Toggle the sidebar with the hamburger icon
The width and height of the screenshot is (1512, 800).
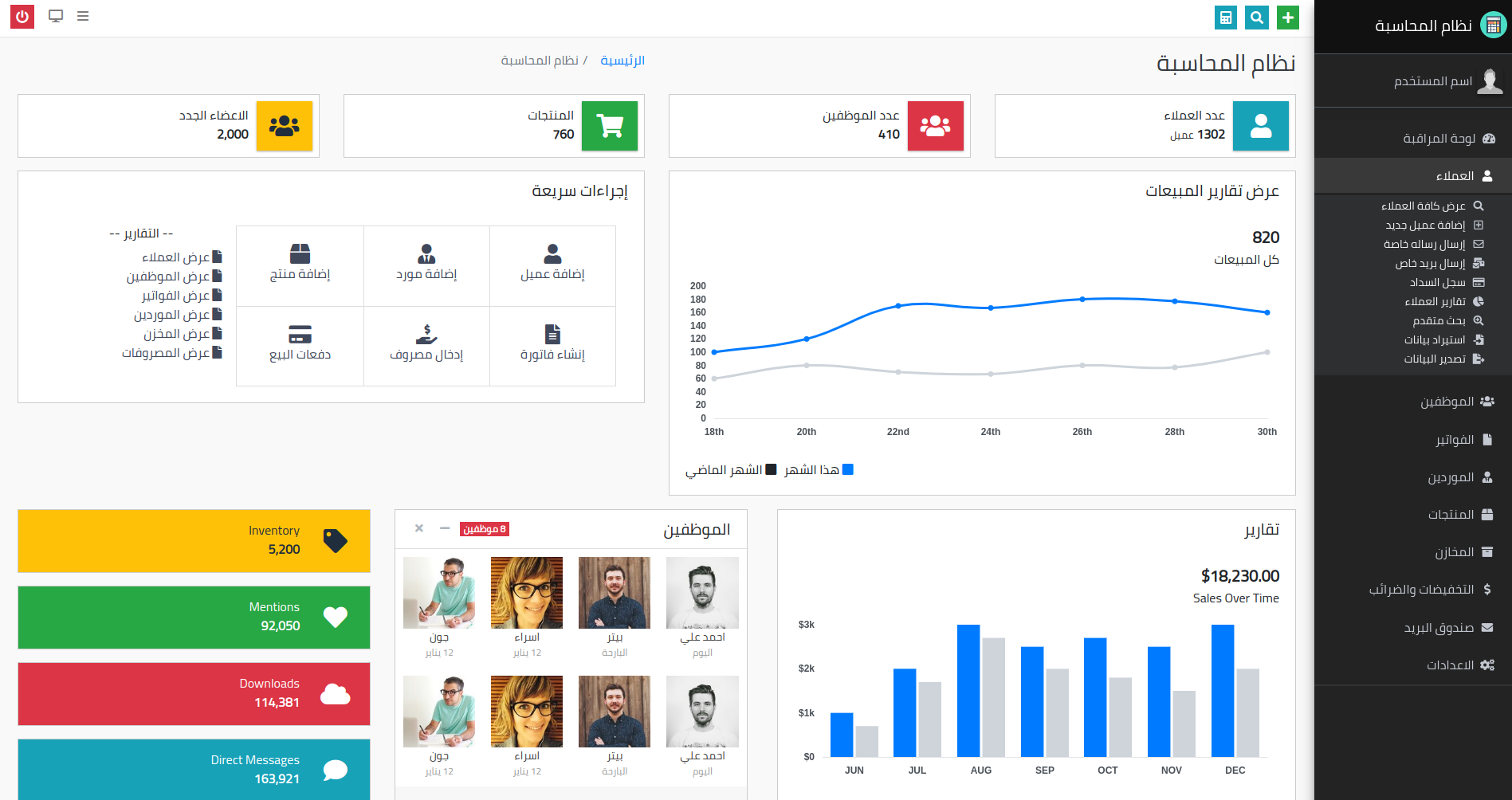(x=83, y=16)
